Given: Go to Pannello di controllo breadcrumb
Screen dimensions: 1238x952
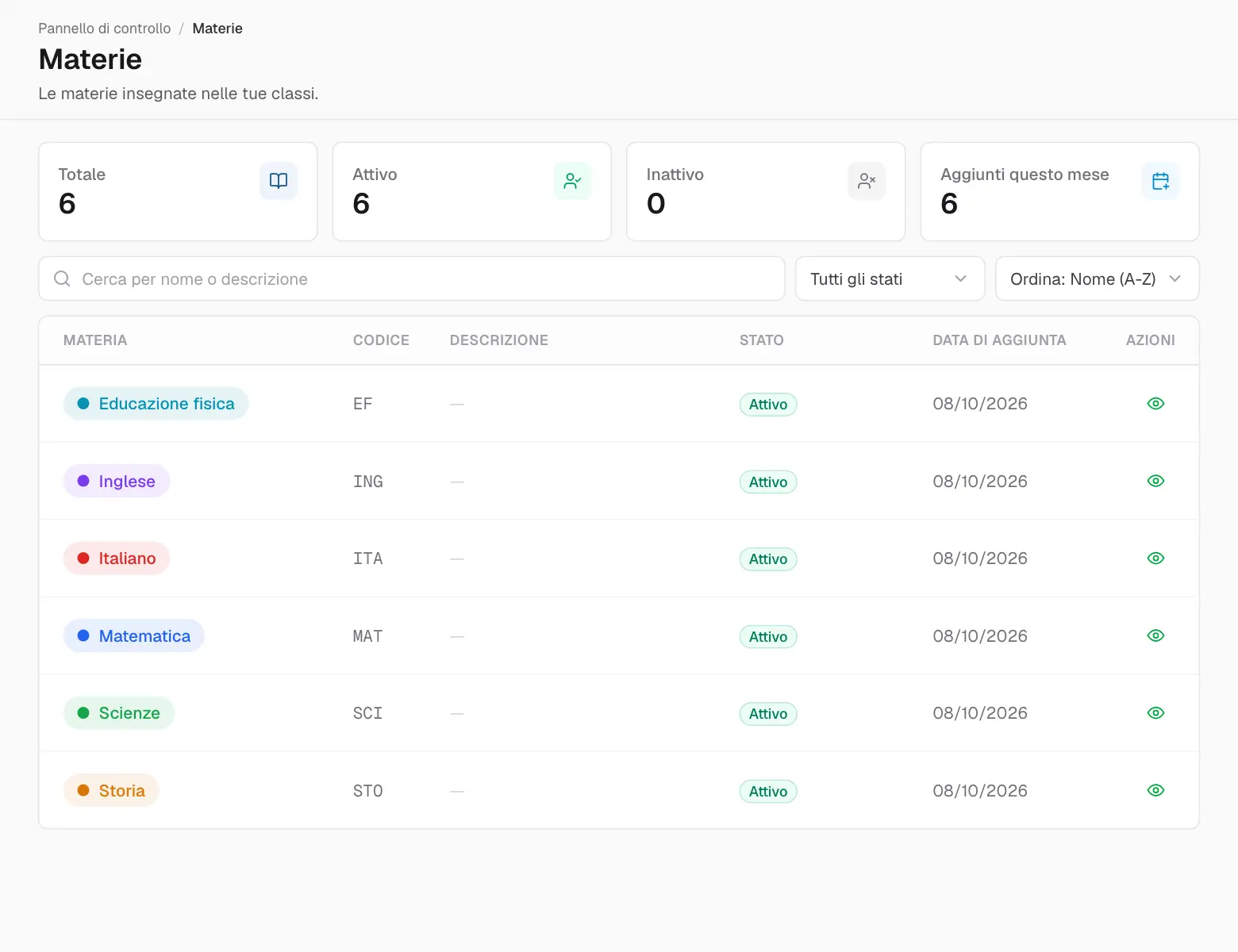Looking at the screenshot, I should 105,29.
